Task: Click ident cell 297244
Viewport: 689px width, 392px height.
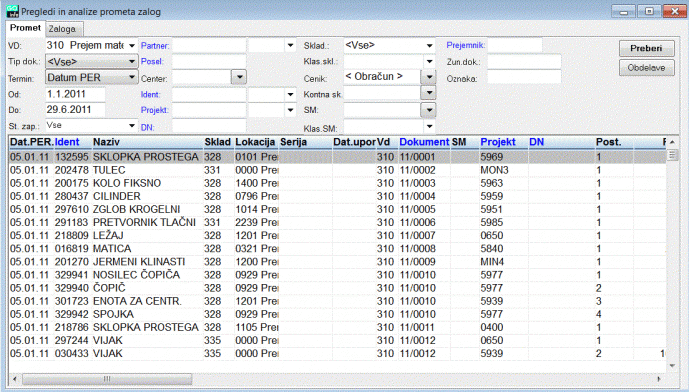Action: [x=72, y=341]
